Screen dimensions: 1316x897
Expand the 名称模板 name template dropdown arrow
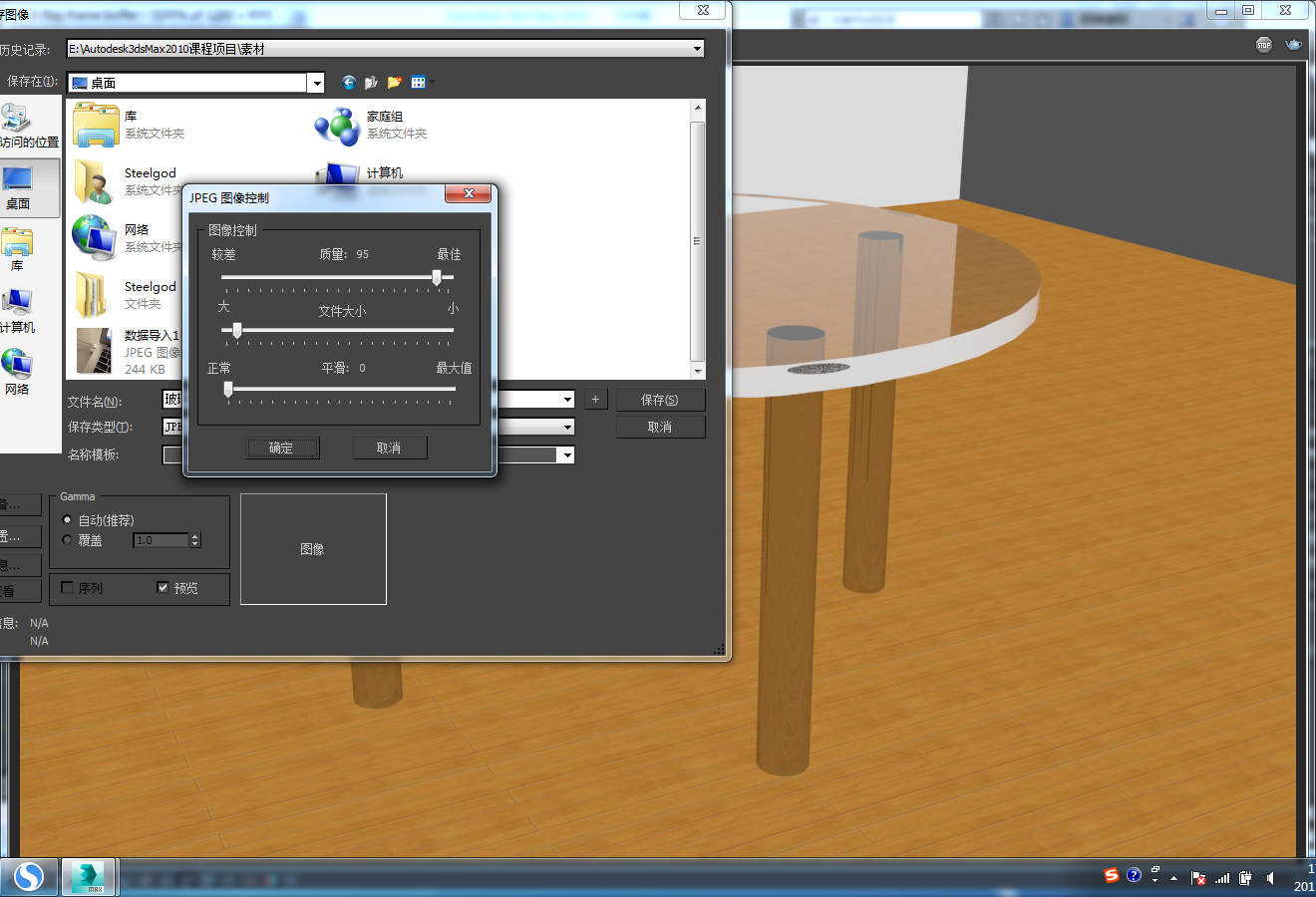(567, 454)
